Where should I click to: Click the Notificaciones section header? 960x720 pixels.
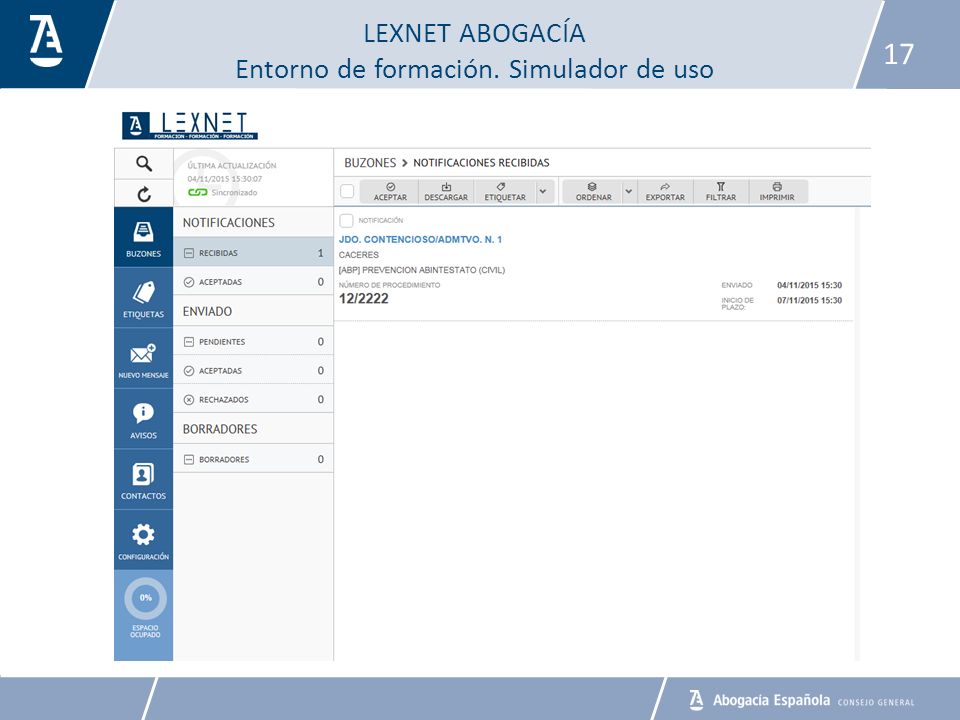[228, 223]
